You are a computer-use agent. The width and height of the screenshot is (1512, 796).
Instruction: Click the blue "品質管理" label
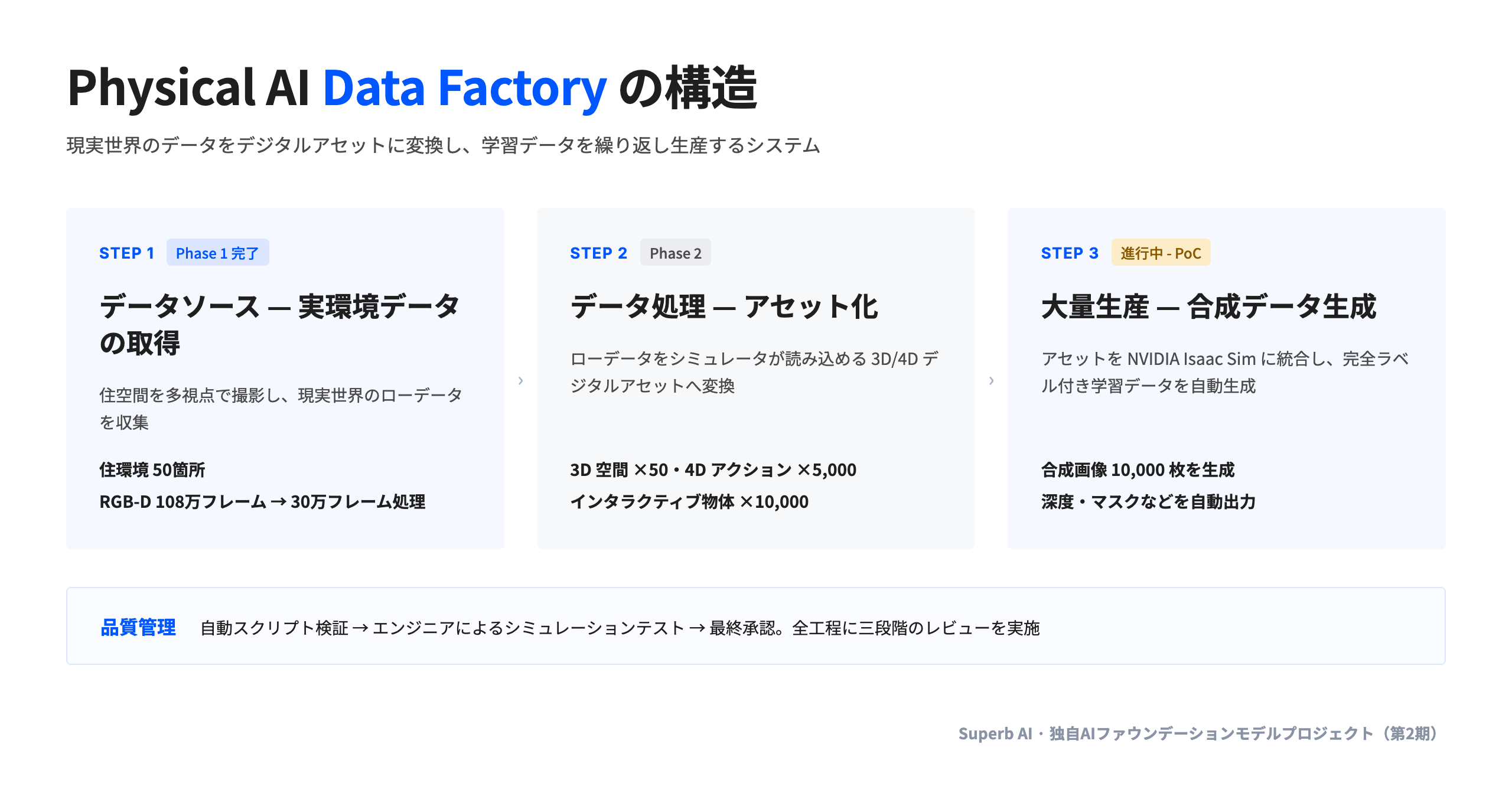[138, 627]
